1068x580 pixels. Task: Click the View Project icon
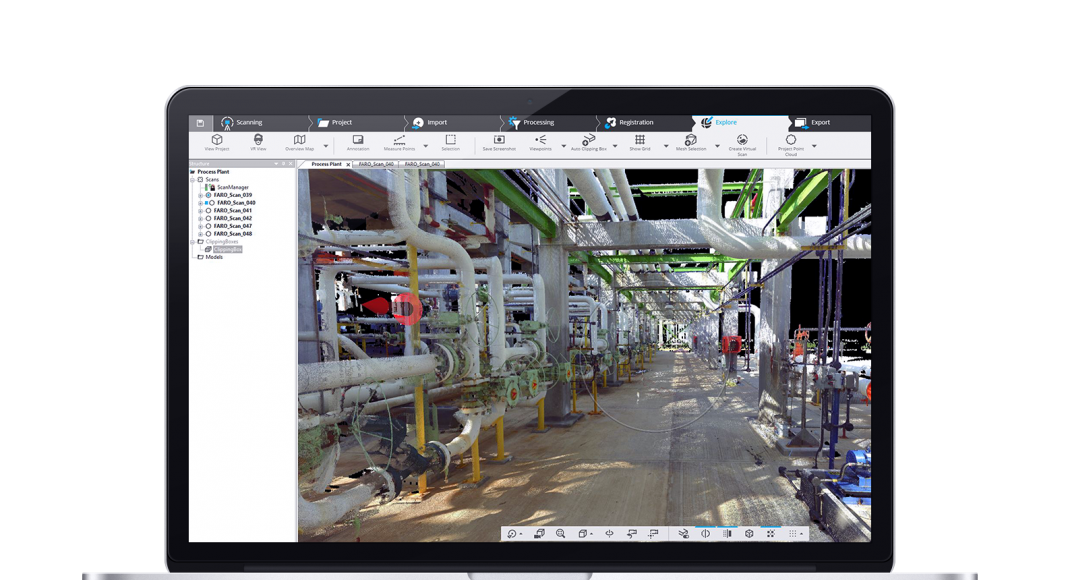click(x=217, y=140)
